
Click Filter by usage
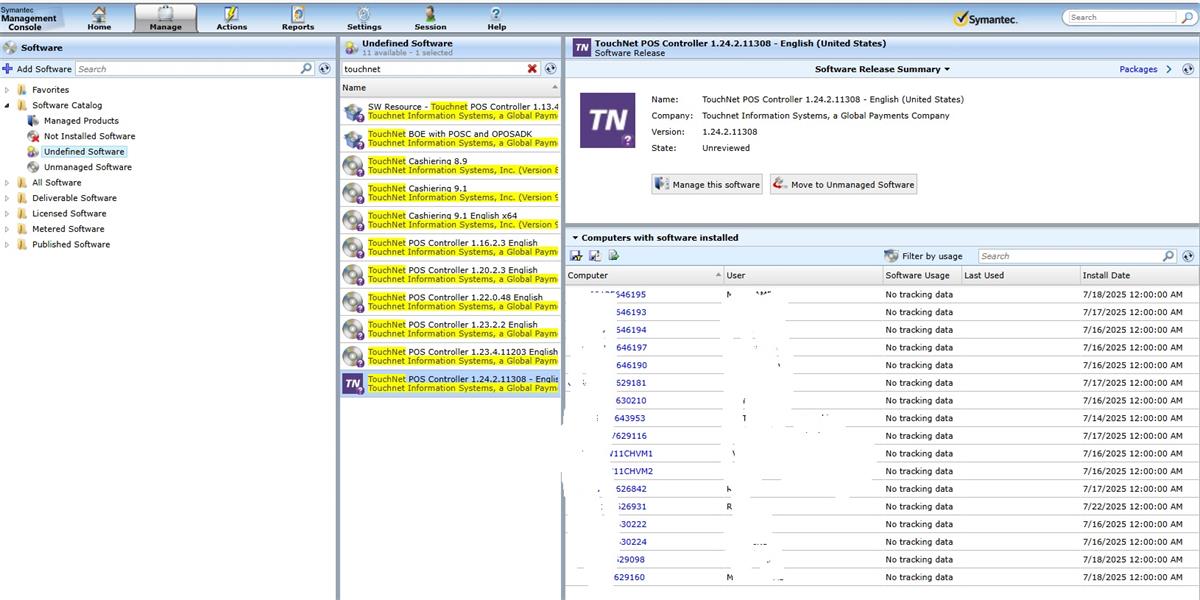pos(924,256)
